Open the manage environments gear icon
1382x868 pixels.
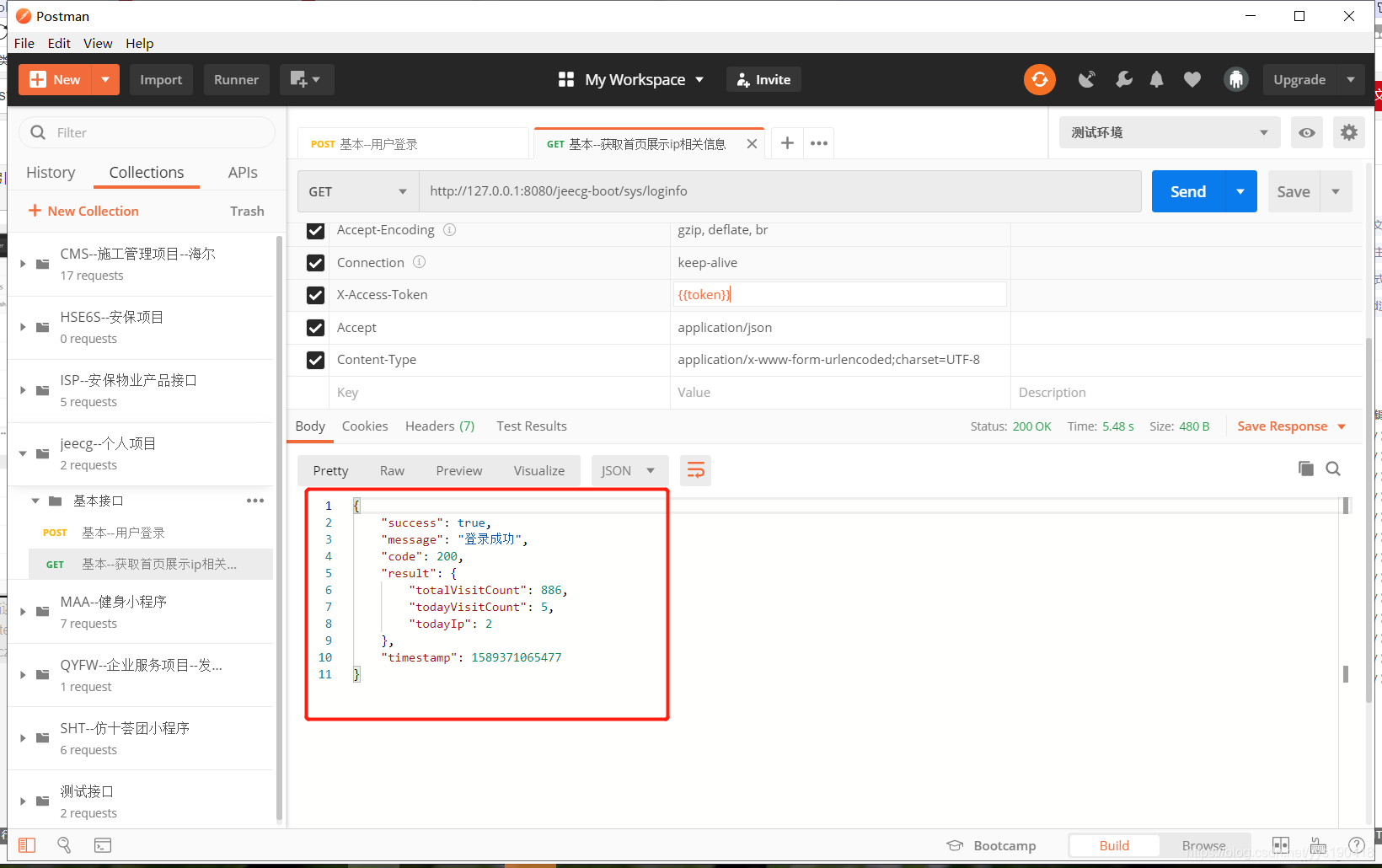pyautogui.click(x=1348, y=132)
